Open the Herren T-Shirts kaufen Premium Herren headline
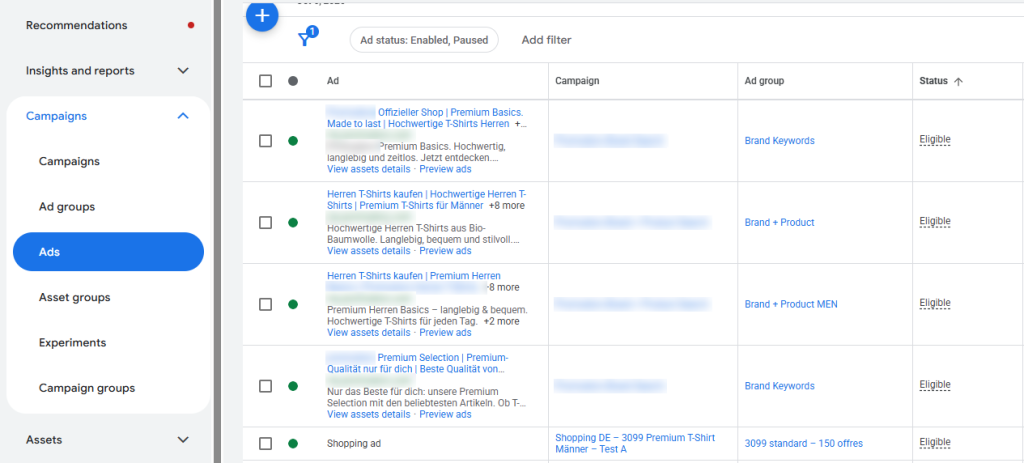The height and width of the screenshot is (463, 1024). click(414, 276)
